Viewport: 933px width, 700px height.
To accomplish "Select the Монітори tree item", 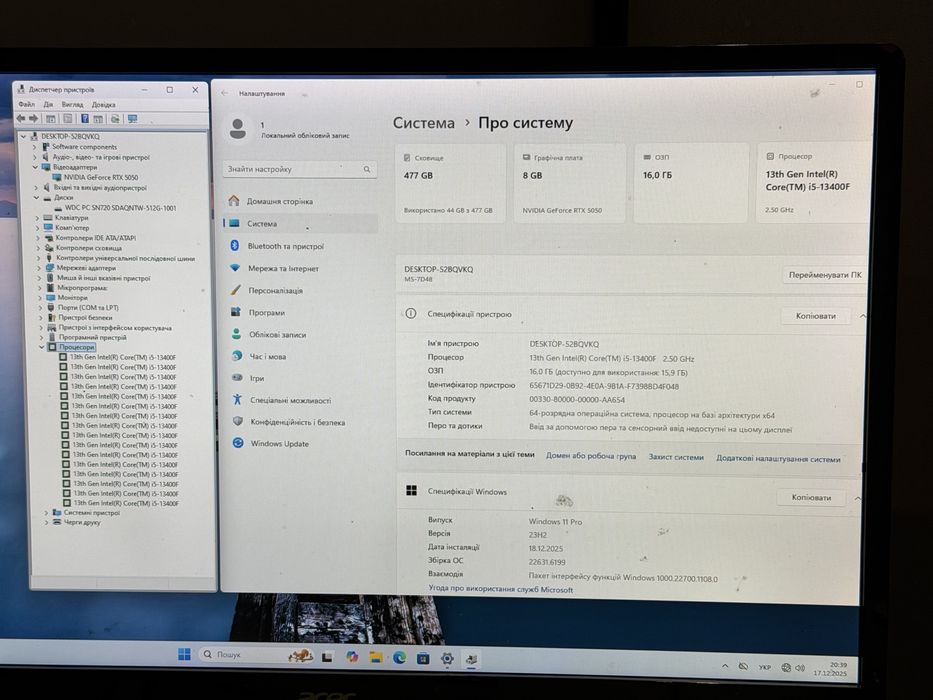I will pyautogui.click(x=72, y=298).
